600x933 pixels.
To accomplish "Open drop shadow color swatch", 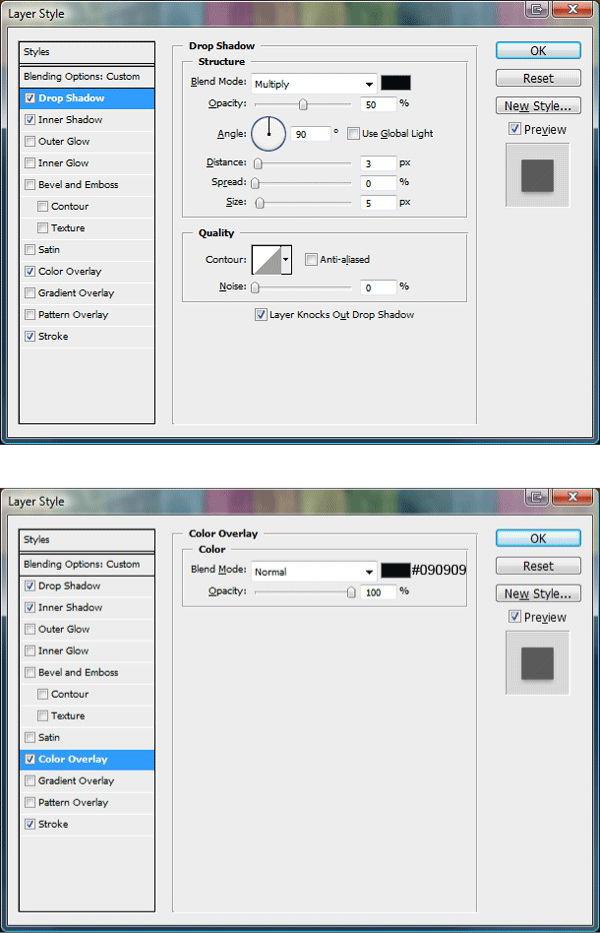I will click(396, 83).
